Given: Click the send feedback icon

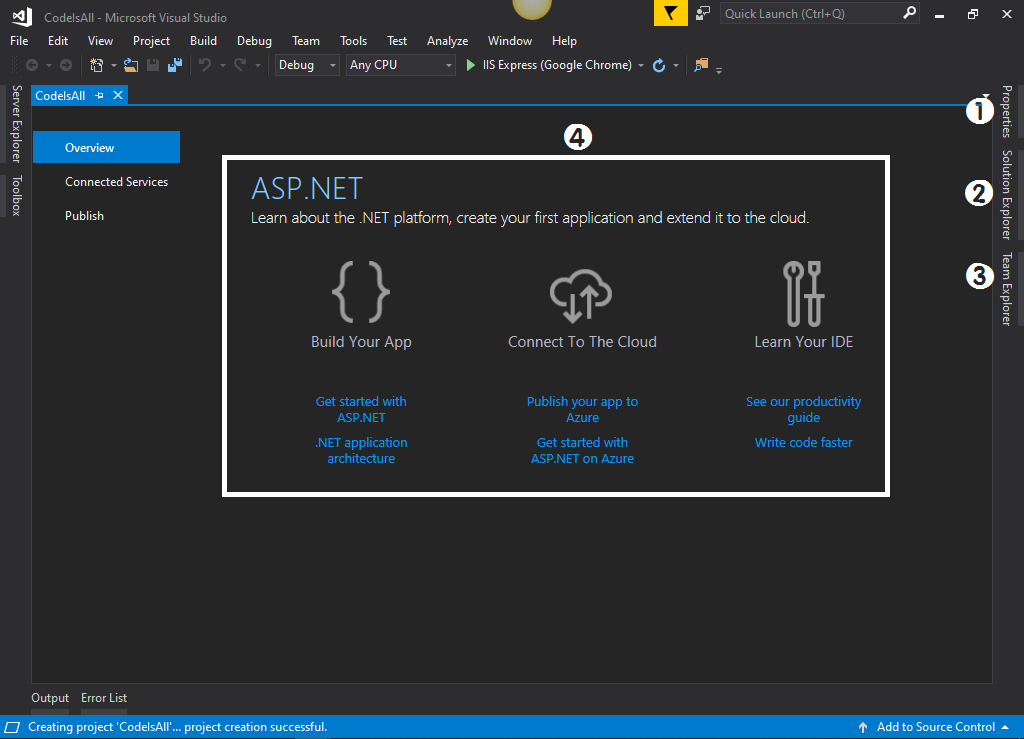Looking at the screenshot, I should (x=703, y=13).
